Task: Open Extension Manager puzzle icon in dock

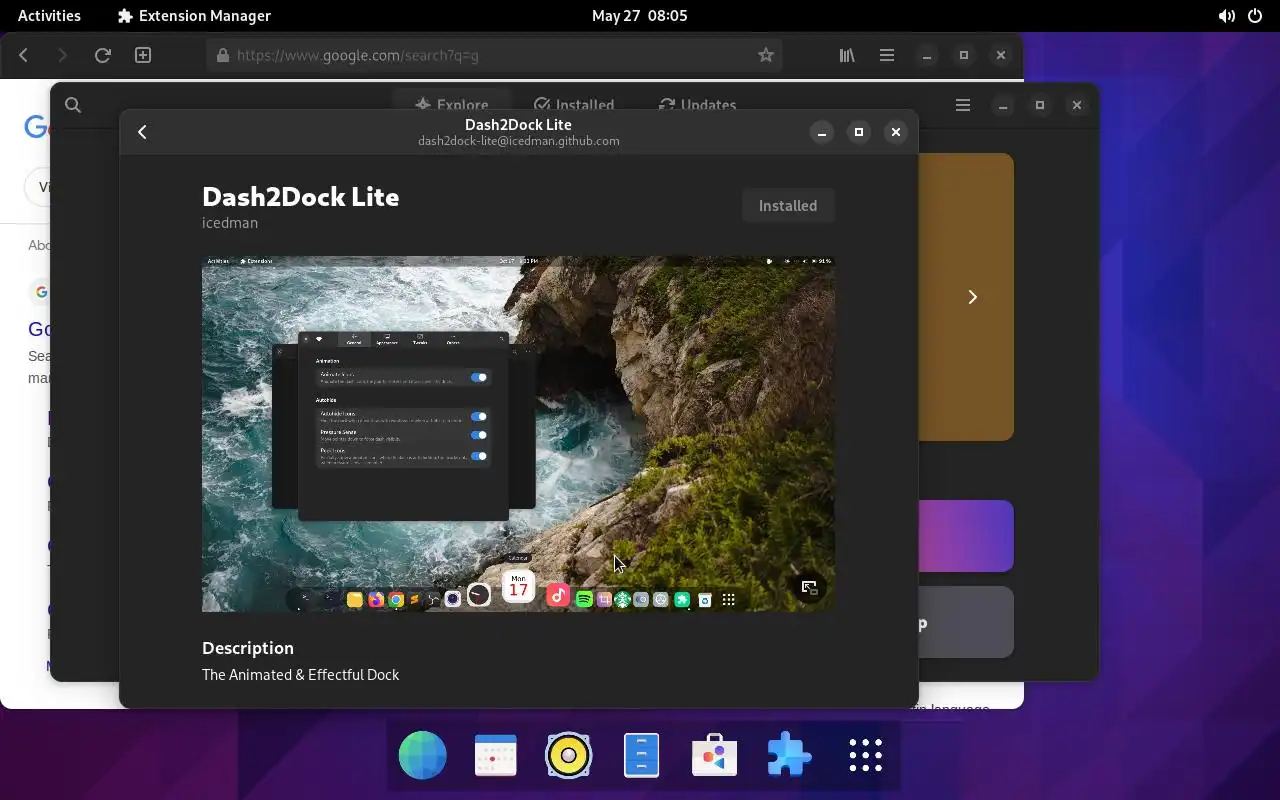Action: point(789,755)
